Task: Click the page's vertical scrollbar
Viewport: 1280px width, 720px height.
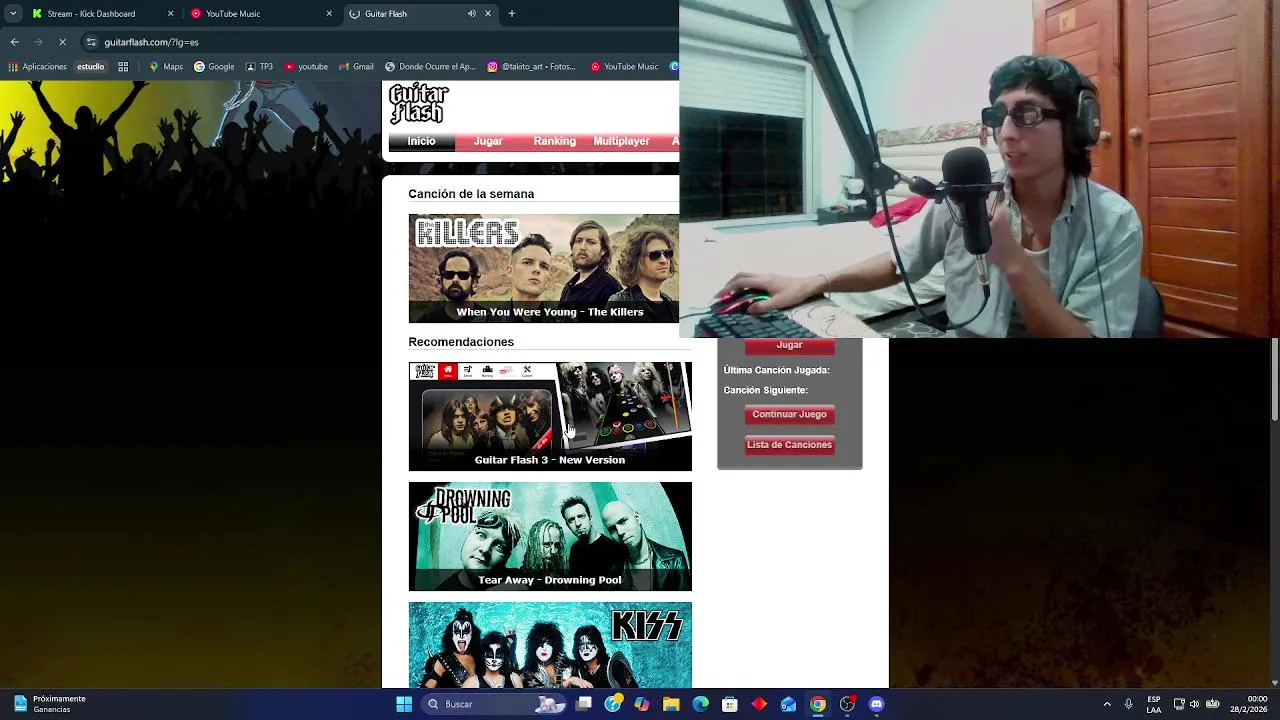Action: pos(1274,380)
